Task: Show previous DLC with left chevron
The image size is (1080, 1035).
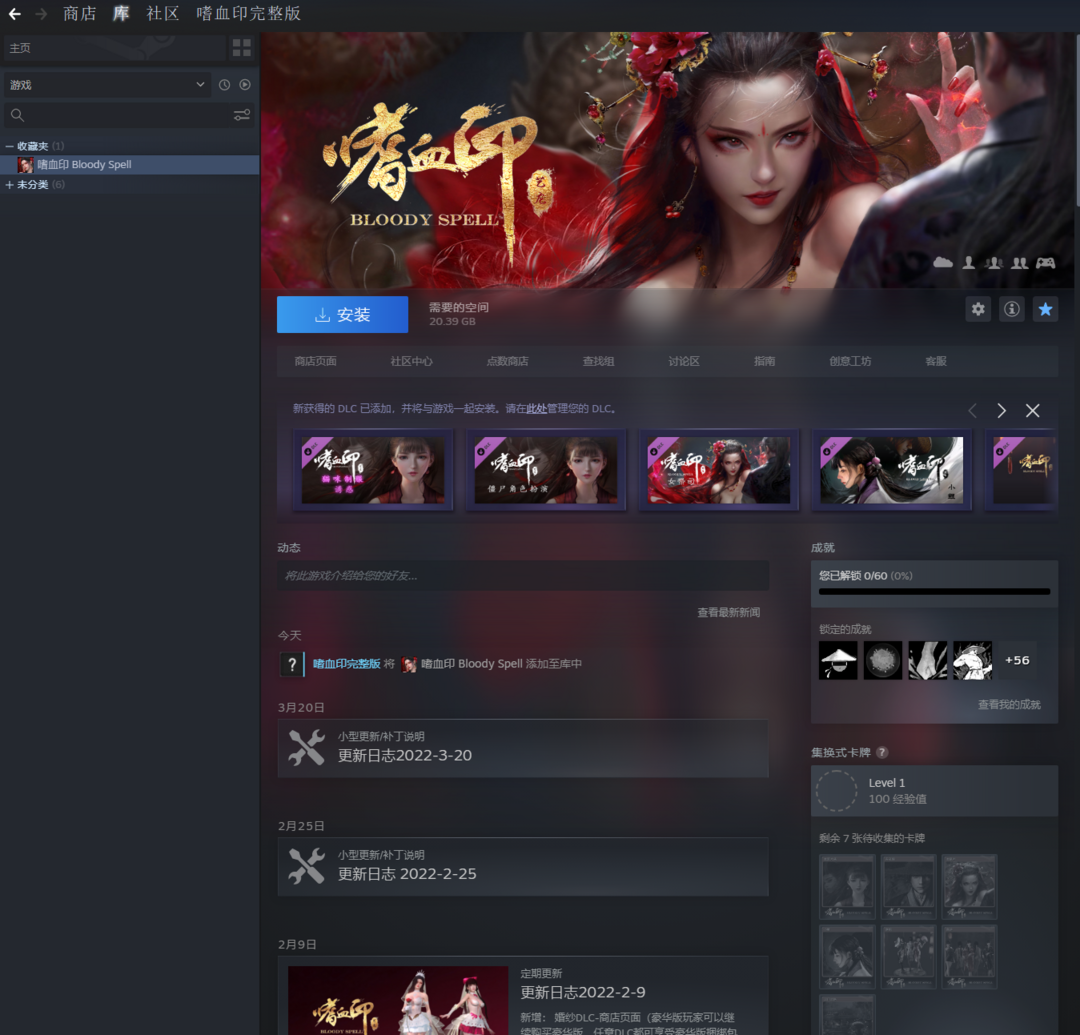Action: point(973,411)
